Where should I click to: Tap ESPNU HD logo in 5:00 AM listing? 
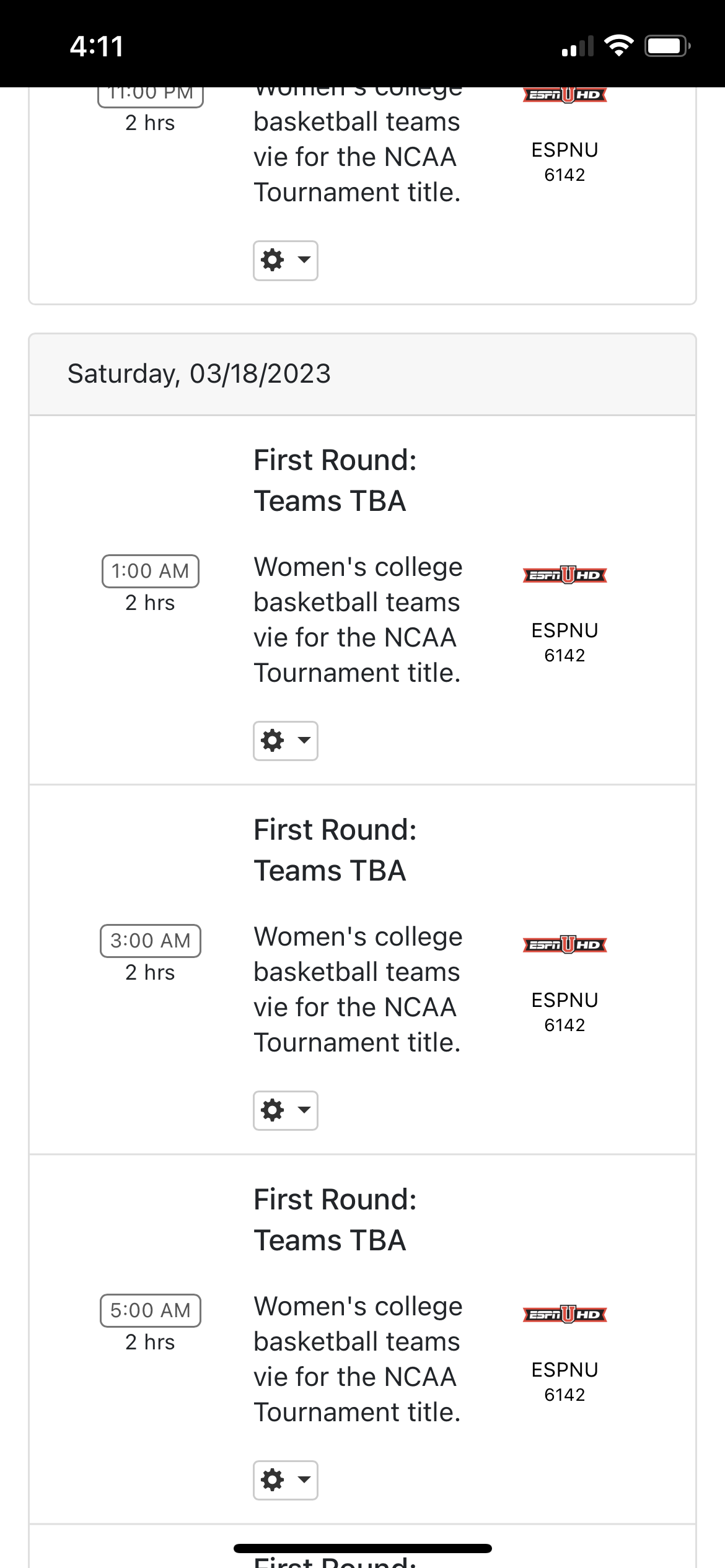tap(565, 1315)
